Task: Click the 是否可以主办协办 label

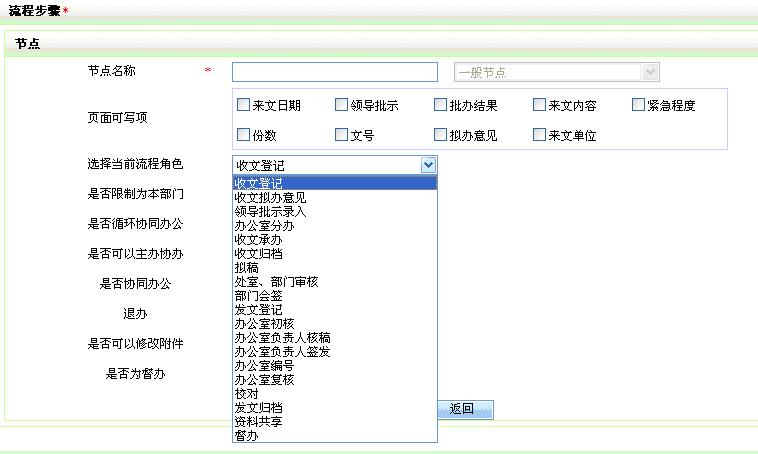Action: (x=135, y=254)
